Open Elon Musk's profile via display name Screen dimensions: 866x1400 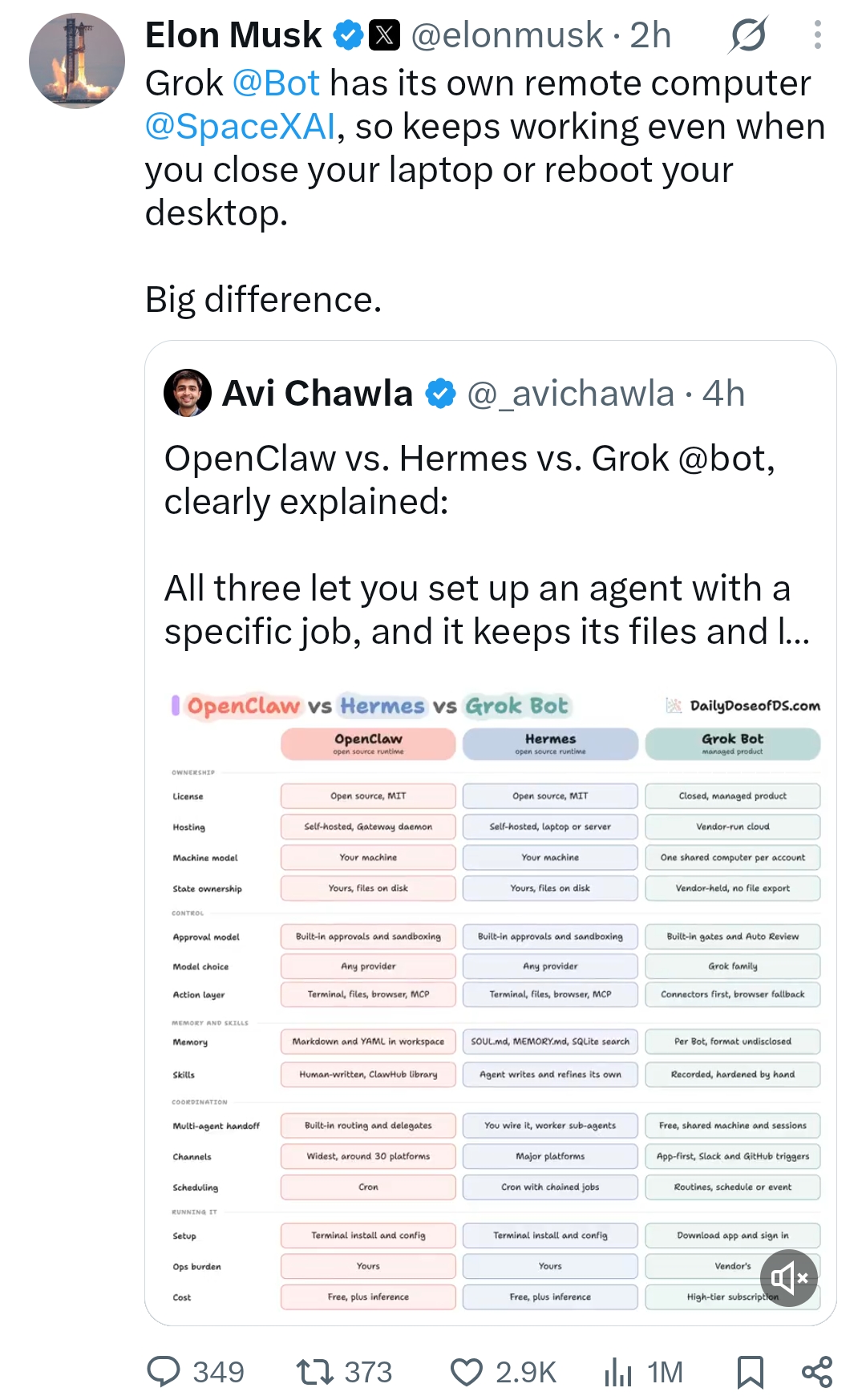click(233, 35)
